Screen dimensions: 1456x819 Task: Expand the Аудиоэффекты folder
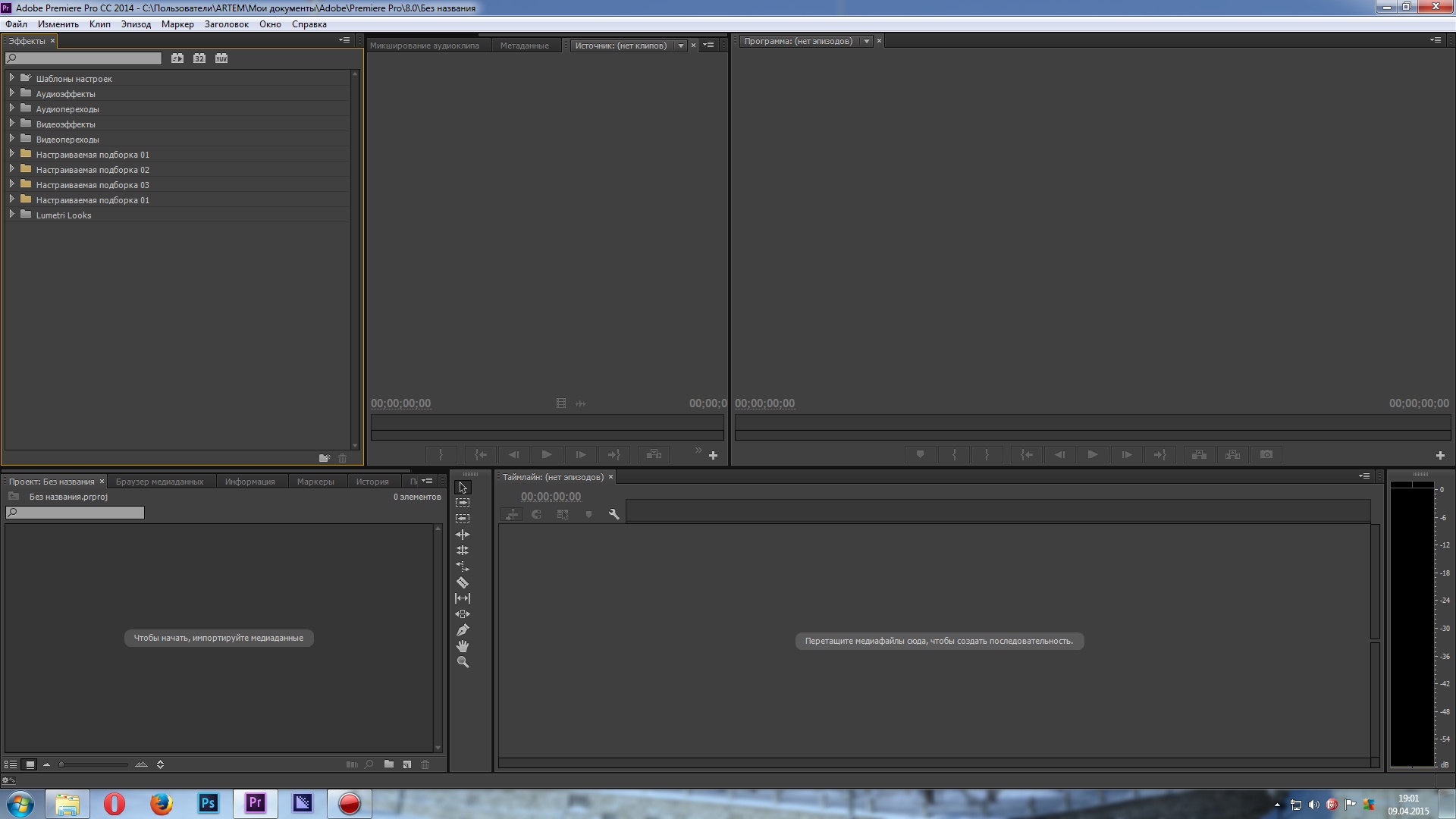11,93
